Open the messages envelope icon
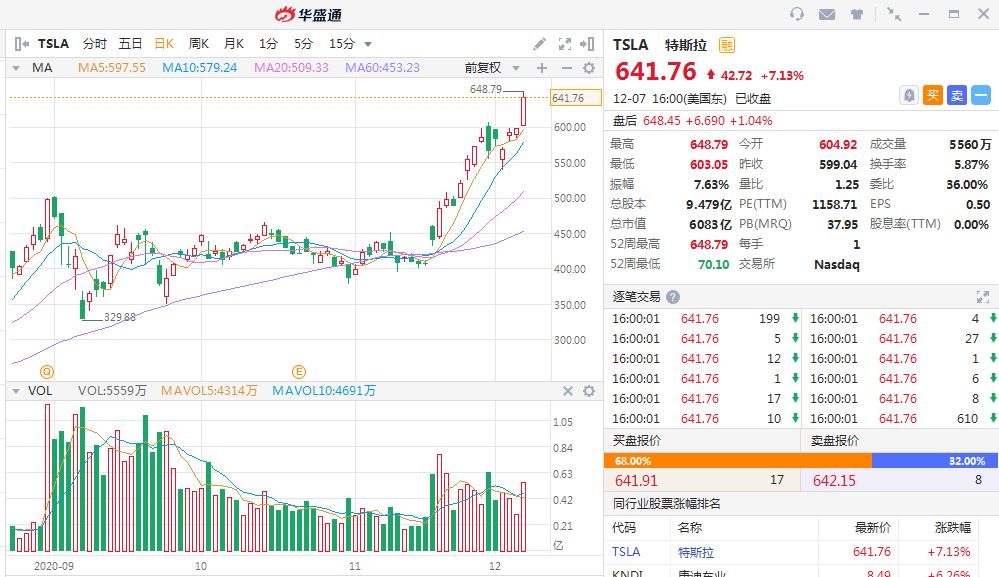 [827, 14]
